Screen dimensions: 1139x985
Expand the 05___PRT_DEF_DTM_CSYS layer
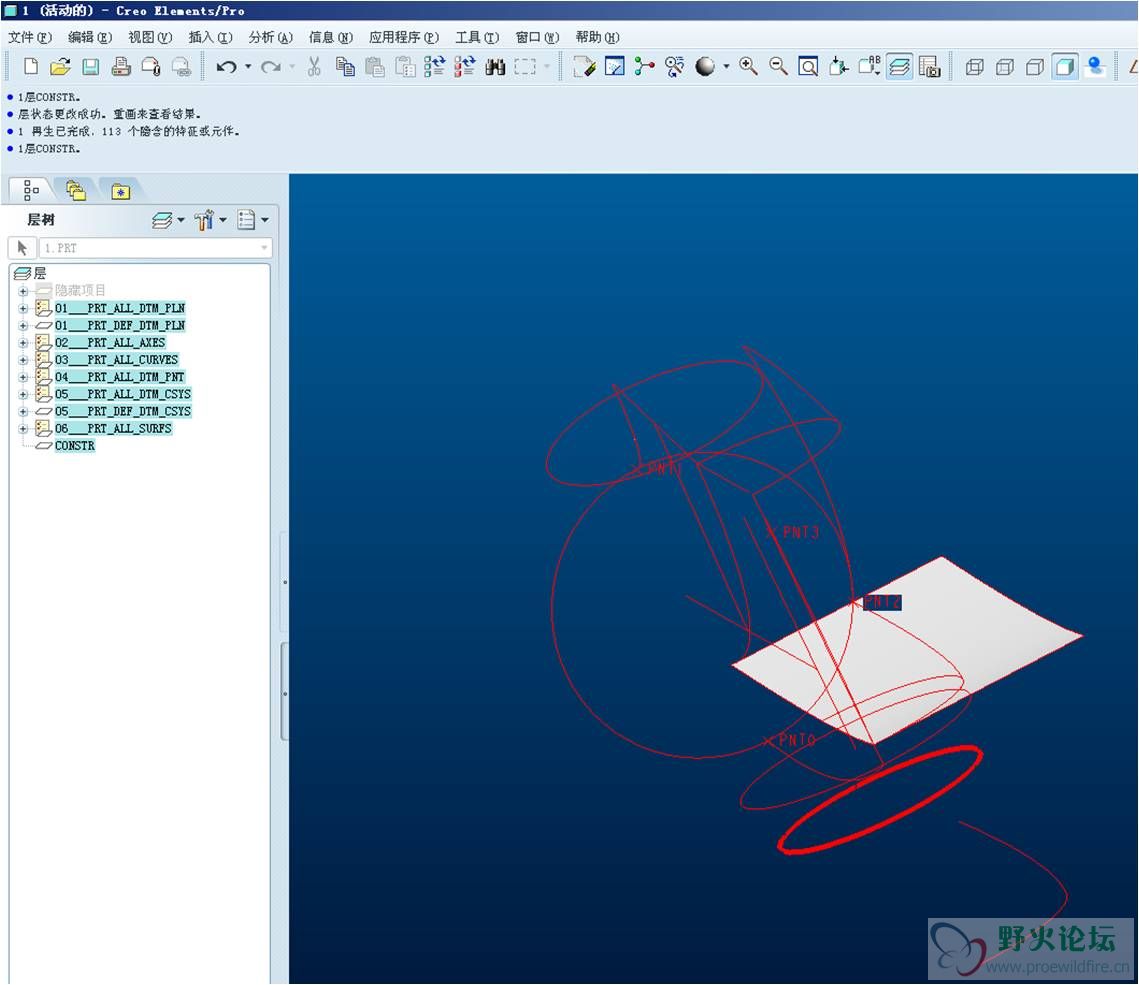coord(23,412)
